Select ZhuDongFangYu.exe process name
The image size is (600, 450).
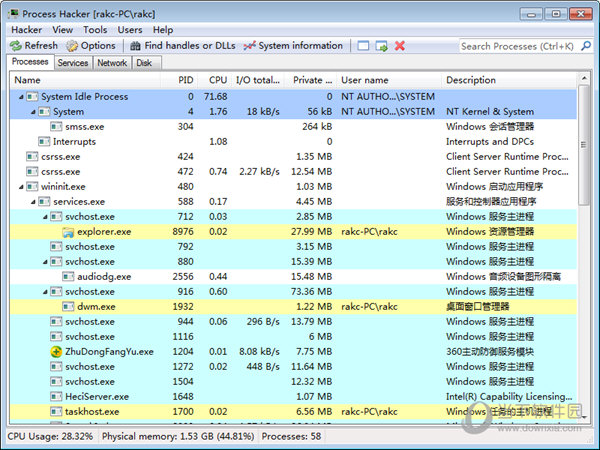pos(109,352)
